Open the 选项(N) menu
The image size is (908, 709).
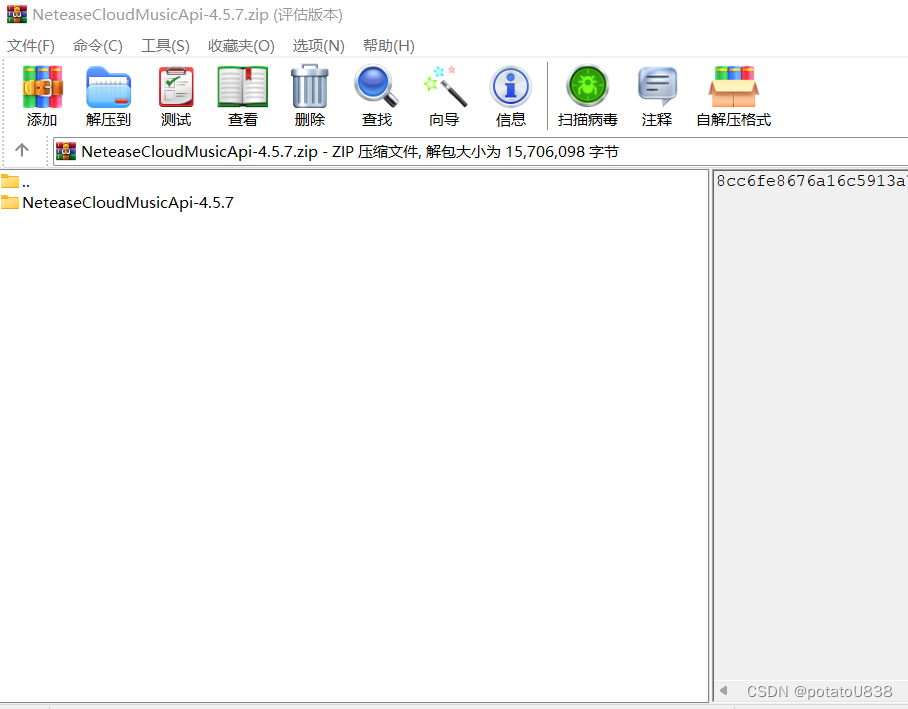point(318,46)
